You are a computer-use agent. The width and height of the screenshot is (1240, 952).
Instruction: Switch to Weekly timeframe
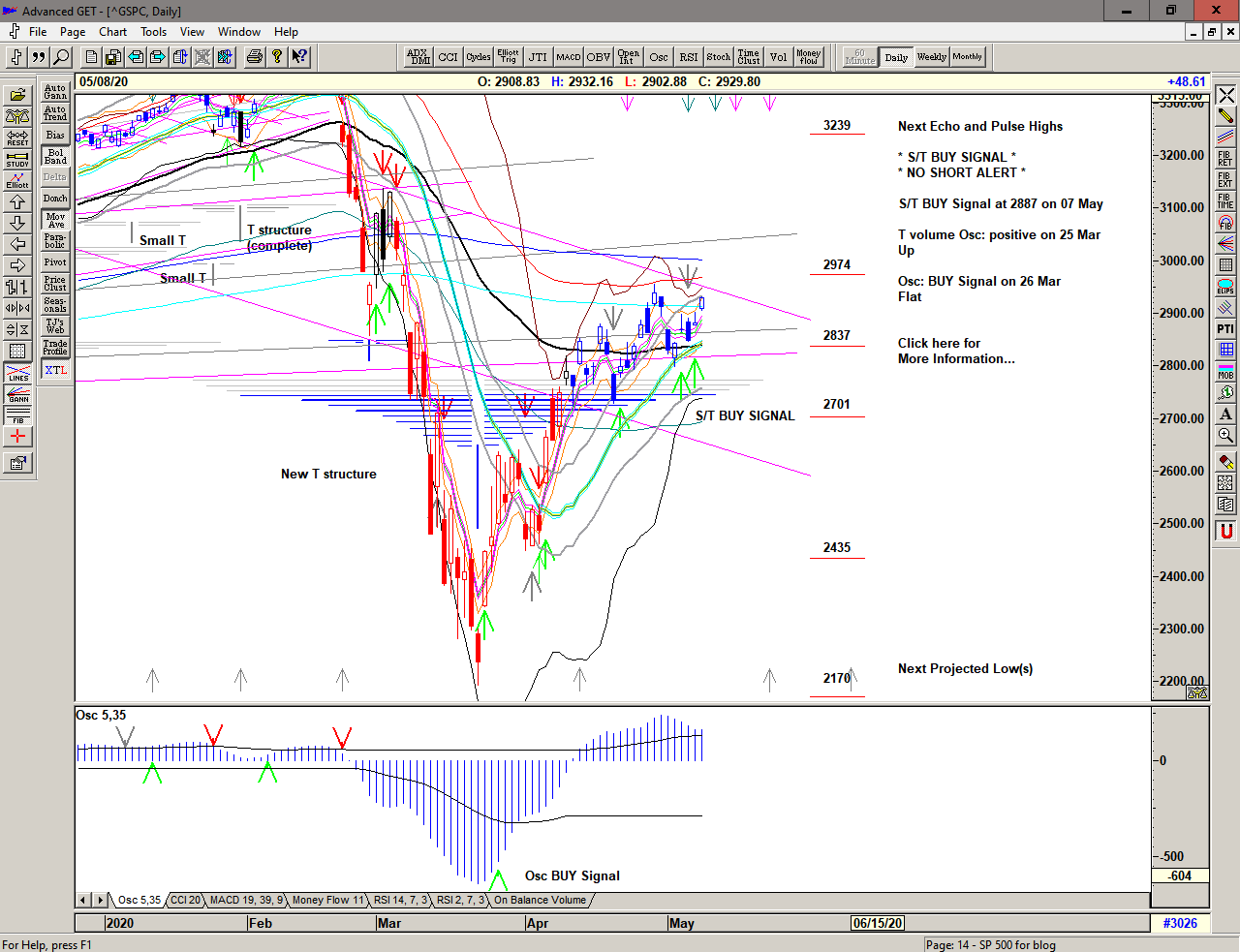pos(931,57)
